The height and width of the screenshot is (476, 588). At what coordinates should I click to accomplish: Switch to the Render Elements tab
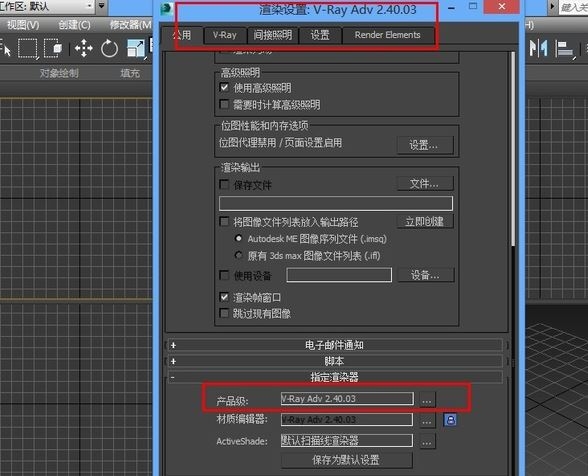click(x=387, y=35)
